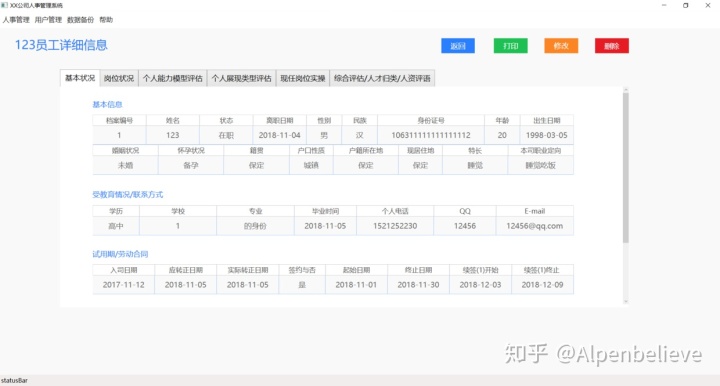This screenshot has width=720, height=386.
Task: Select the 起始日期 cell "2018-11-01"
Action: pos(356,285)
